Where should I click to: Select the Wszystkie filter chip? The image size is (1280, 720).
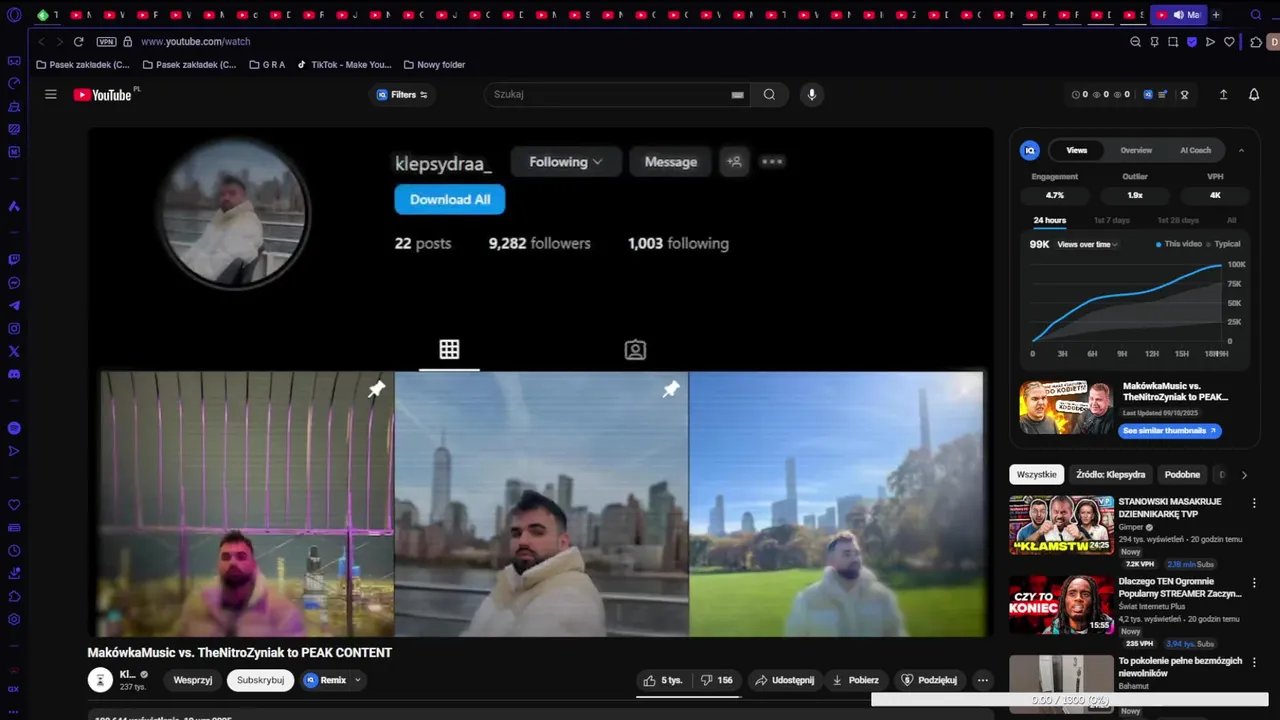(x=1036, y=475)
